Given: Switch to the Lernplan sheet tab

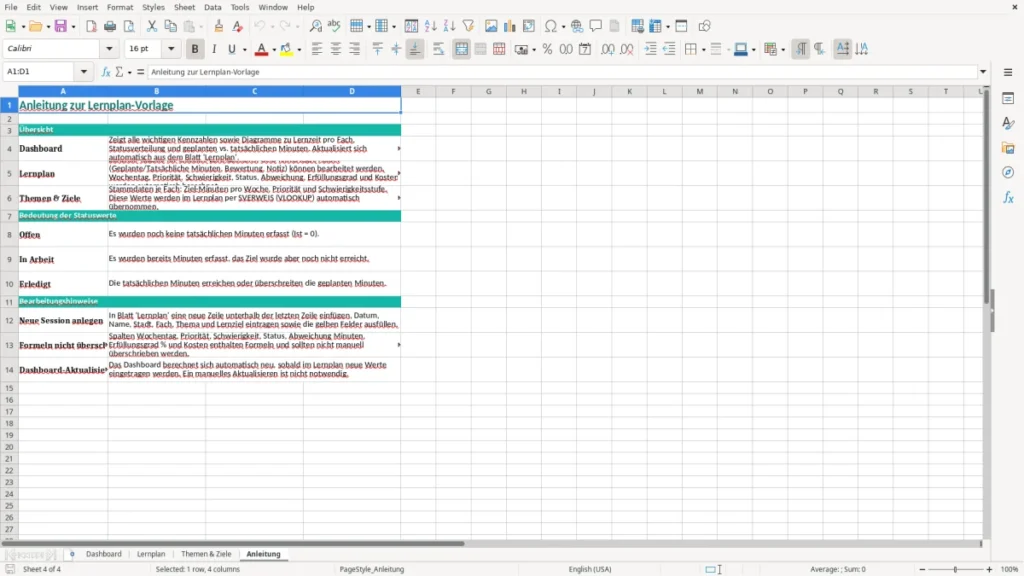Looking at the screenshot, I should (151, 554).
